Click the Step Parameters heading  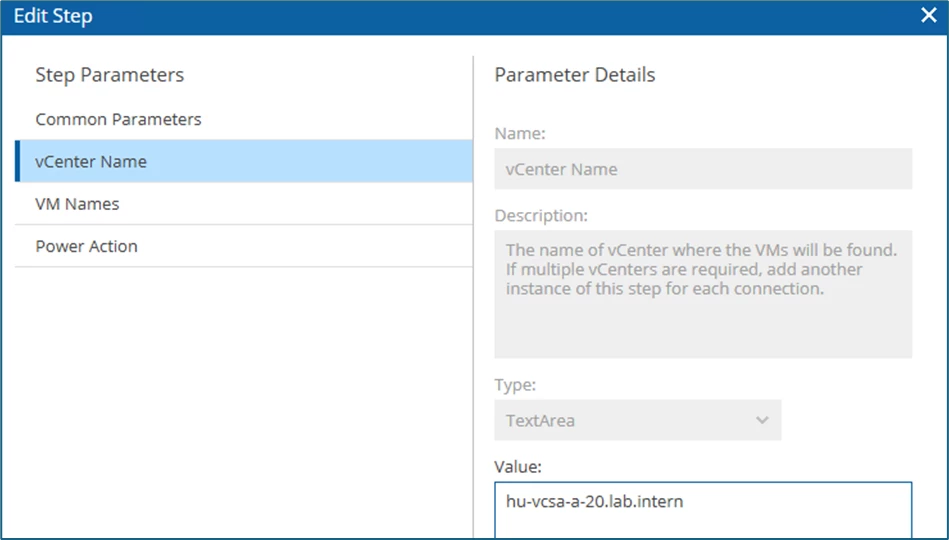click(110, 75)
